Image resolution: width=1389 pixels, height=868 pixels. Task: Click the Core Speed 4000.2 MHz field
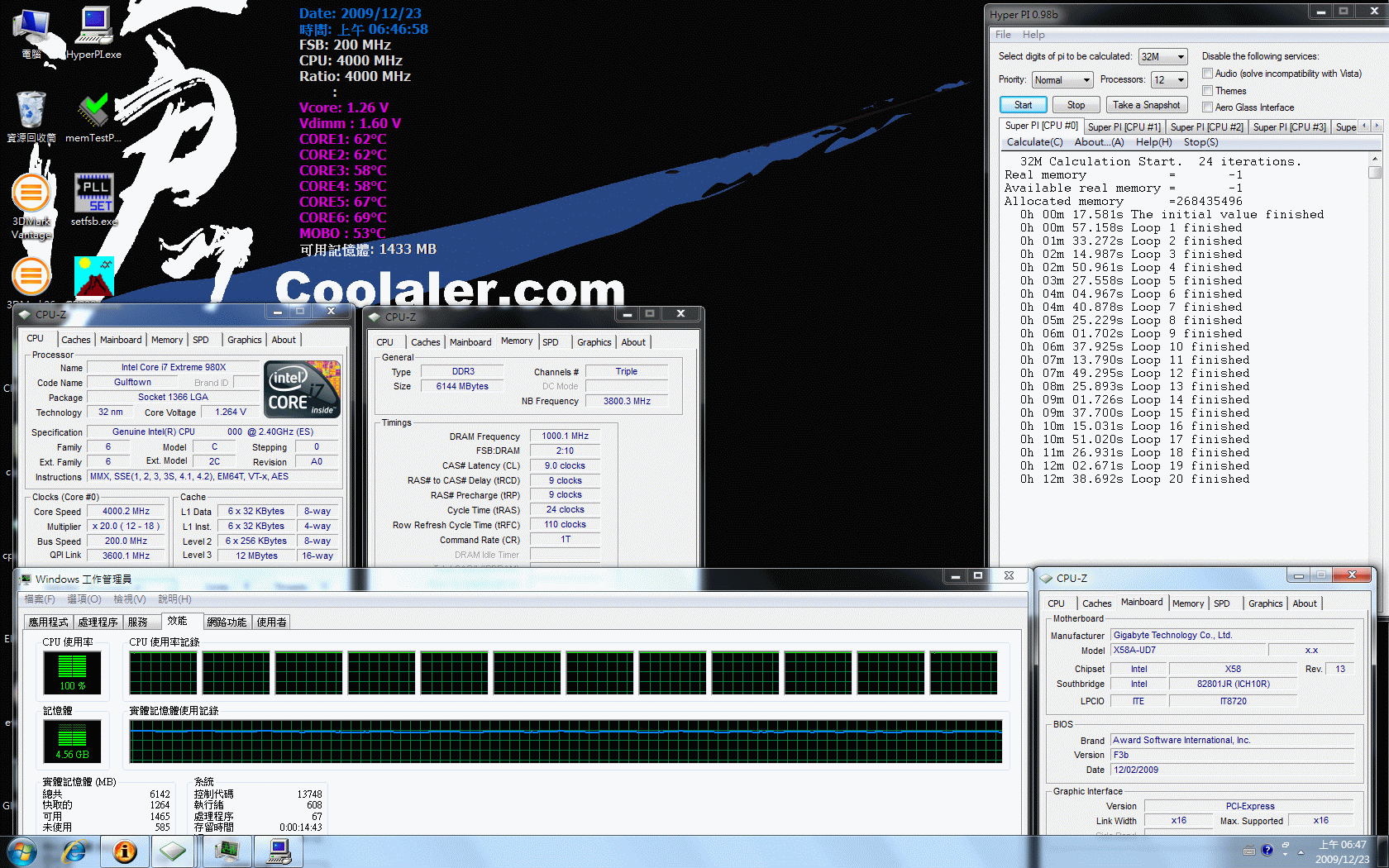(x=126, y=511)
